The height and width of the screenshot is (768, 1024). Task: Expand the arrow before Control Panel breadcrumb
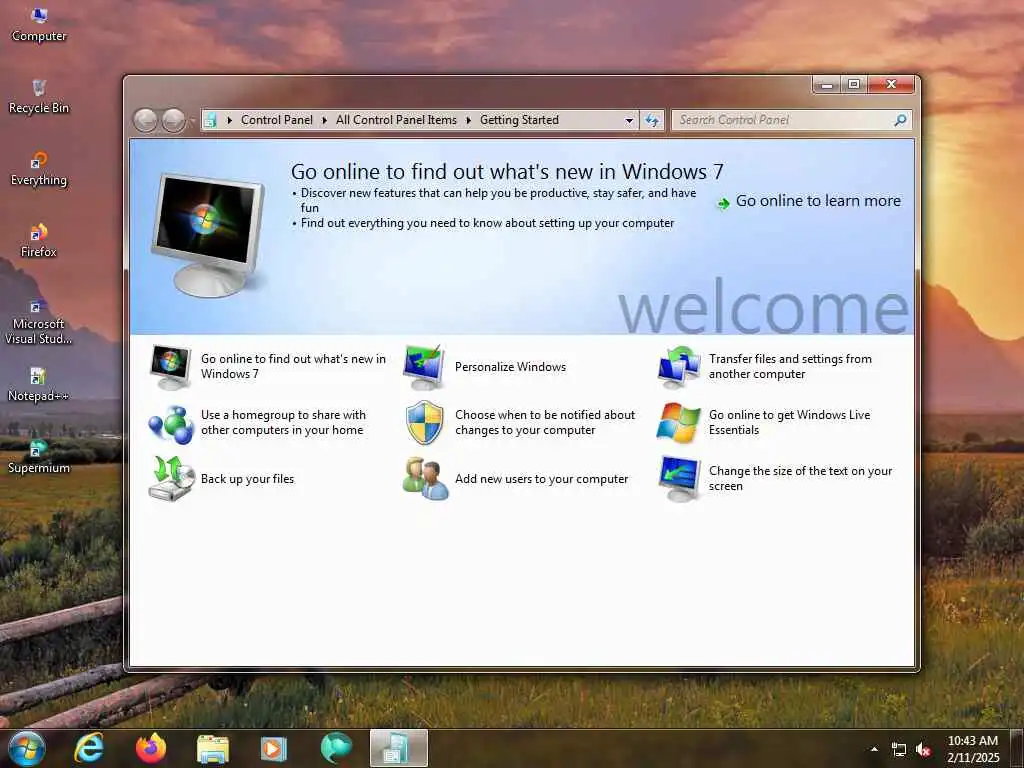229,120
